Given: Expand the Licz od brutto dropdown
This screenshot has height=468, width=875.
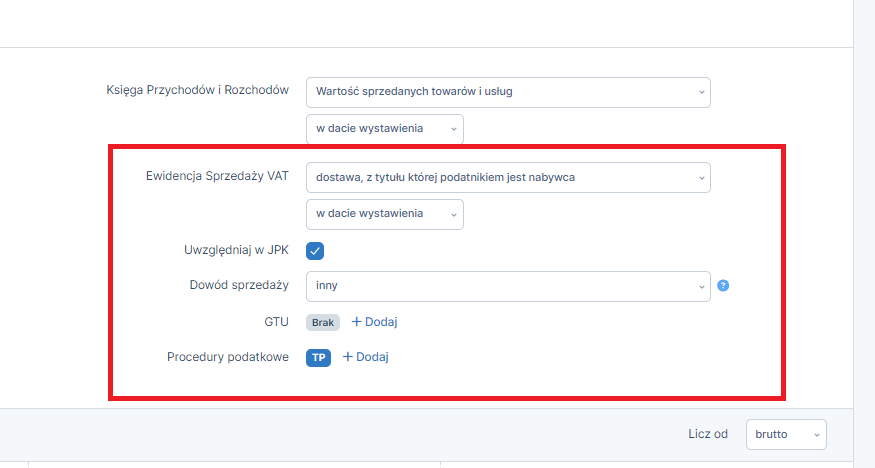Looking at the screenshot, I should 786,434.
